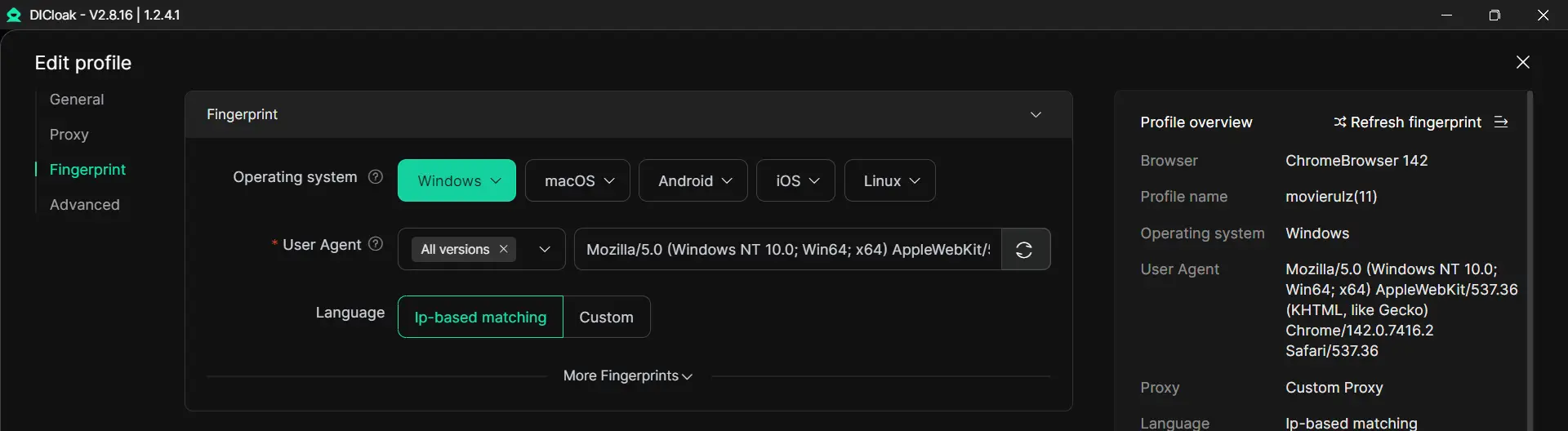Click the DICloak app logo icon
The image size is (1568, 431).
14,15
